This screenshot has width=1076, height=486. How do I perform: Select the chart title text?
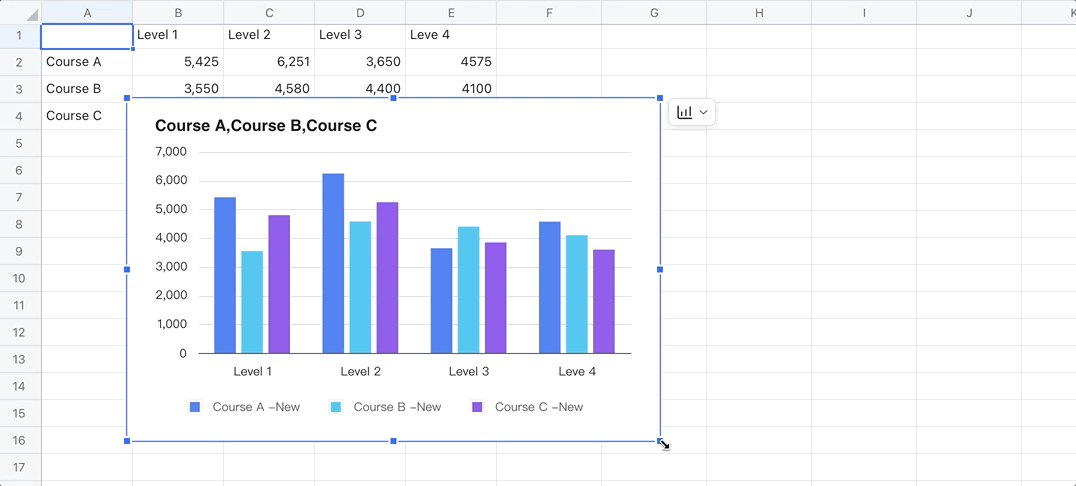click(x=265, y=126)
